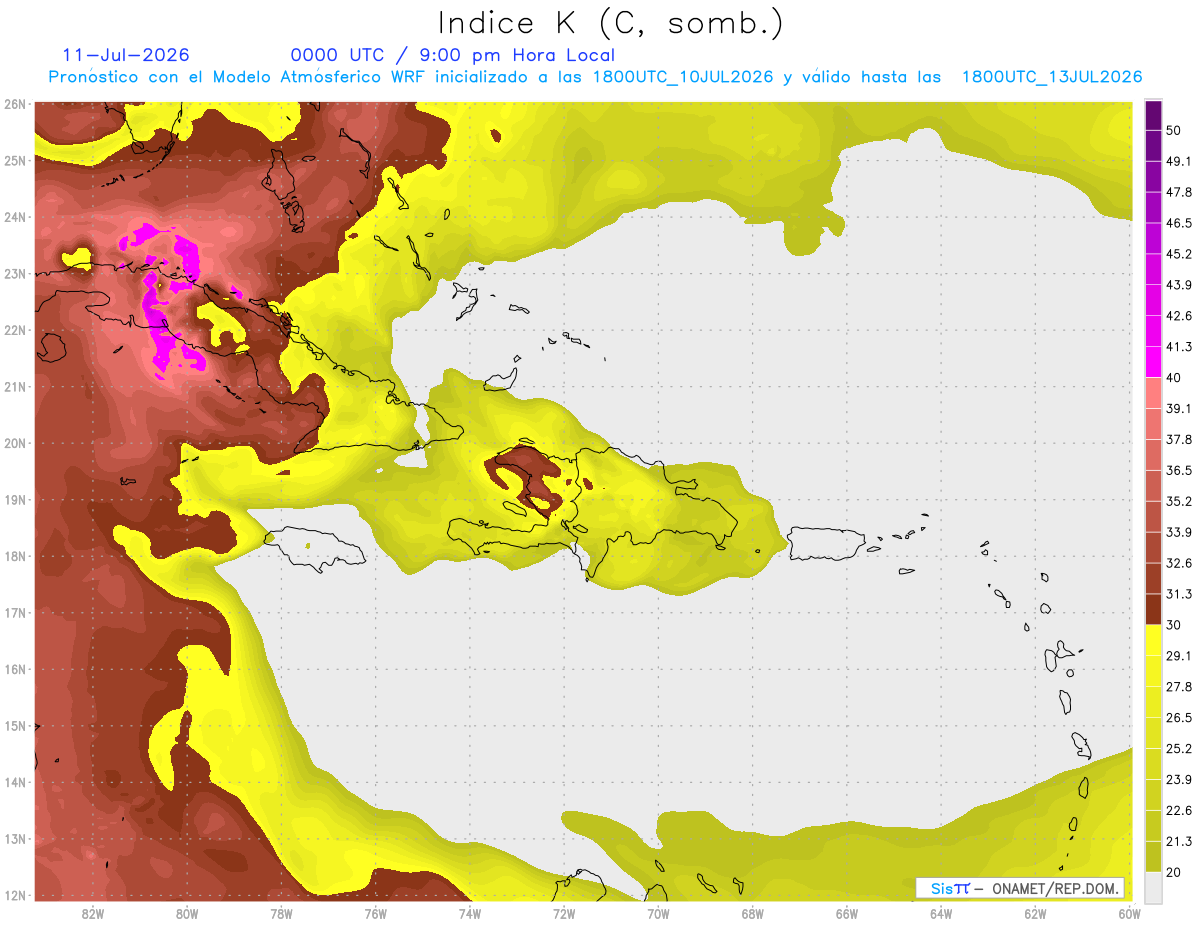Click the '26N' latitude axis label

coord(15,104)
